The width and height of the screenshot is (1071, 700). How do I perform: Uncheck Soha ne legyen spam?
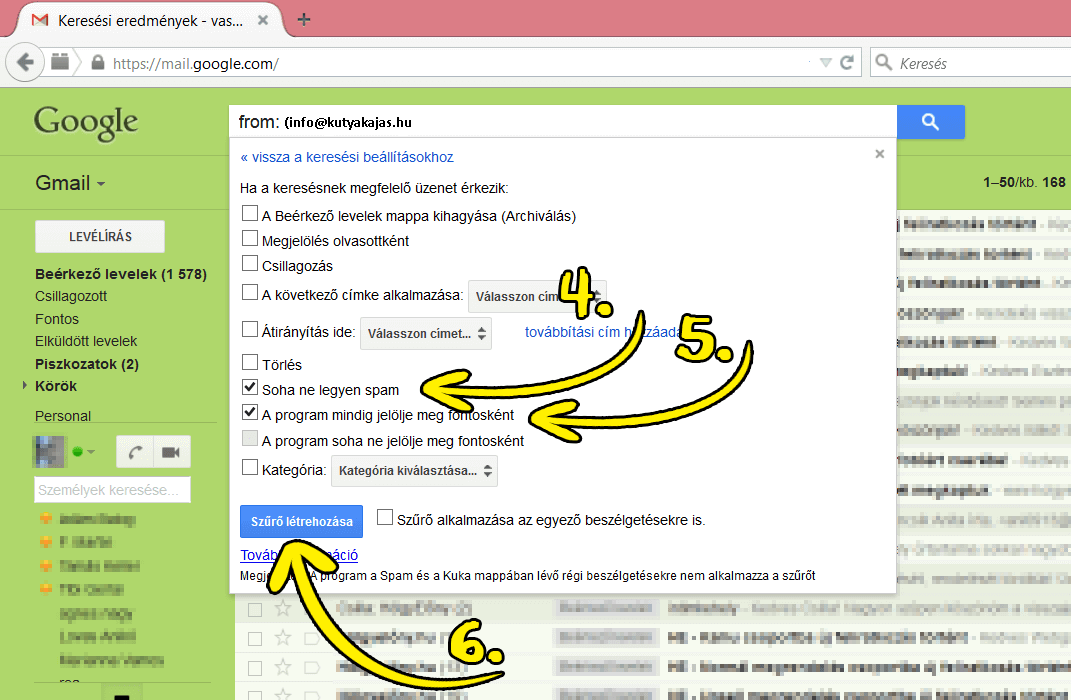pyautogui.click(x=250, y=389)
